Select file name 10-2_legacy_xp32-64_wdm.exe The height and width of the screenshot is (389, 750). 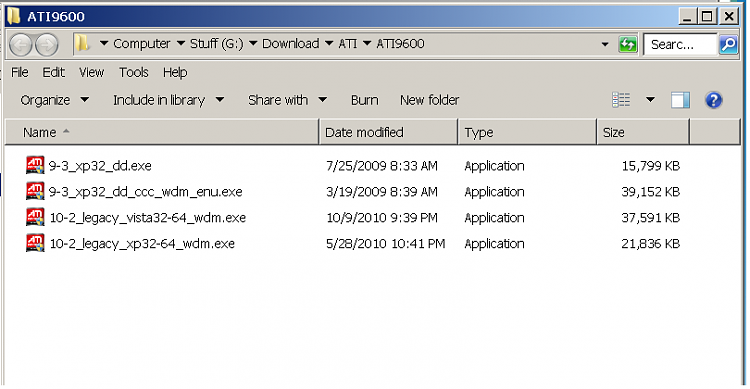click(x=142, y=243)
